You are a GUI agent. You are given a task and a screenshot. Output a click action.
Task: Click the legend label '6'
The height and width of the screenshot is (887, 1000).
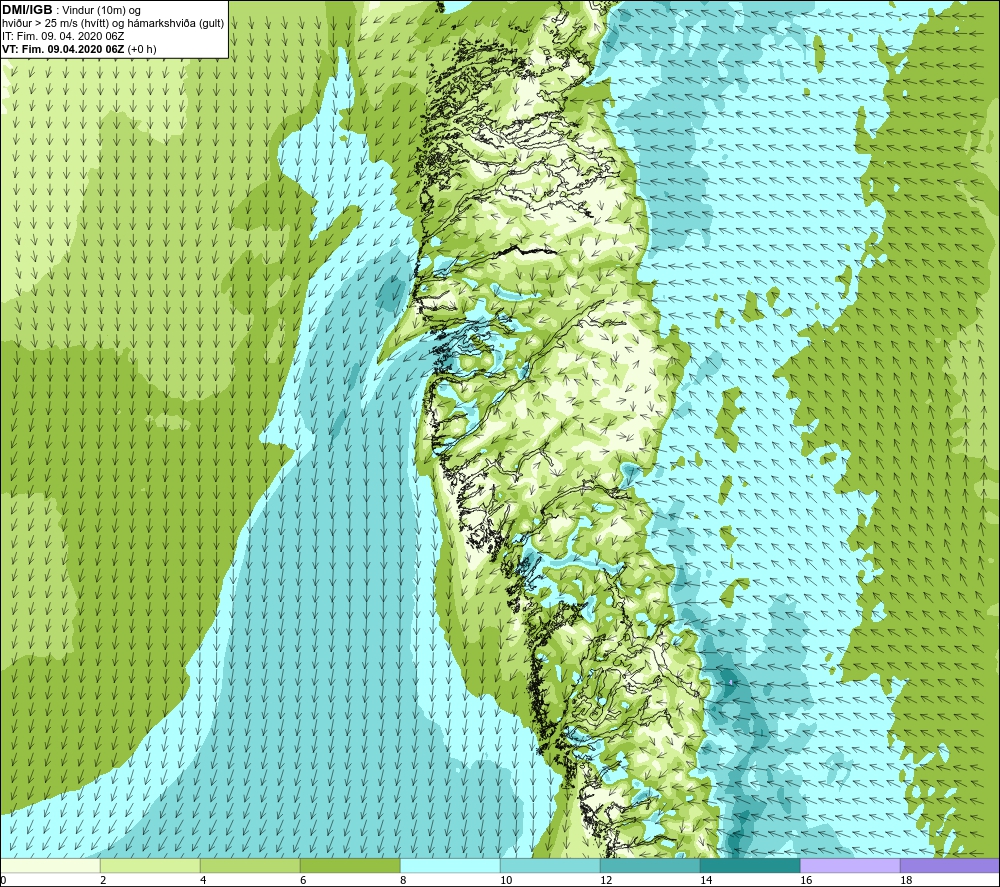point(303,881)
